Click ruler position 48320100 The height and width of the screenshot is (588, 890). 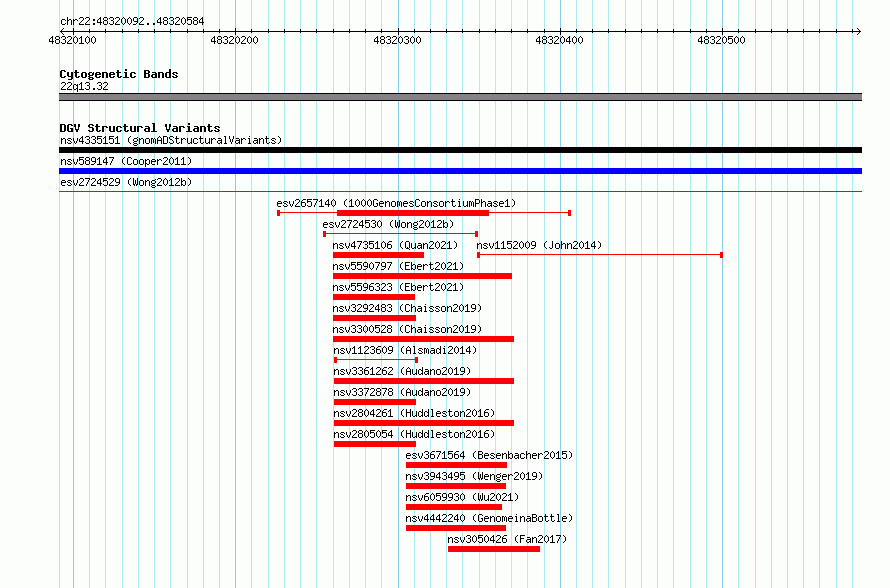[x=73, y=40]
